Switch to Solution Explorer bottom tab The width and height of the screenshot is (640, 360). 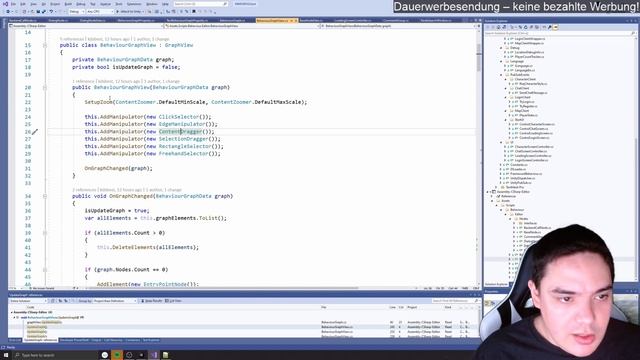496,284
